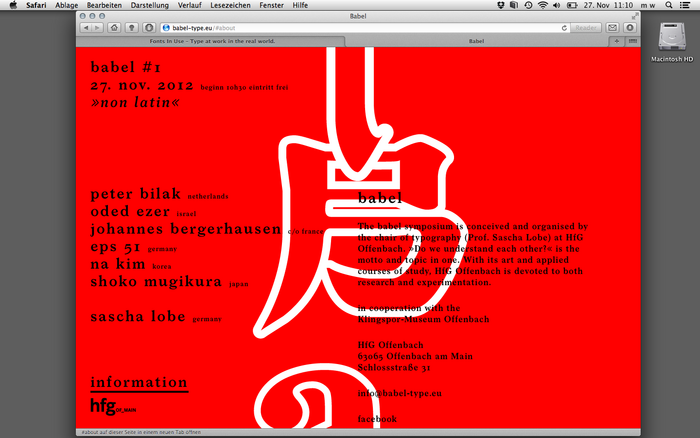Enter full screen with the corner arrows
The height and width of the screenshot is (438, 700).
click(634, 17)
